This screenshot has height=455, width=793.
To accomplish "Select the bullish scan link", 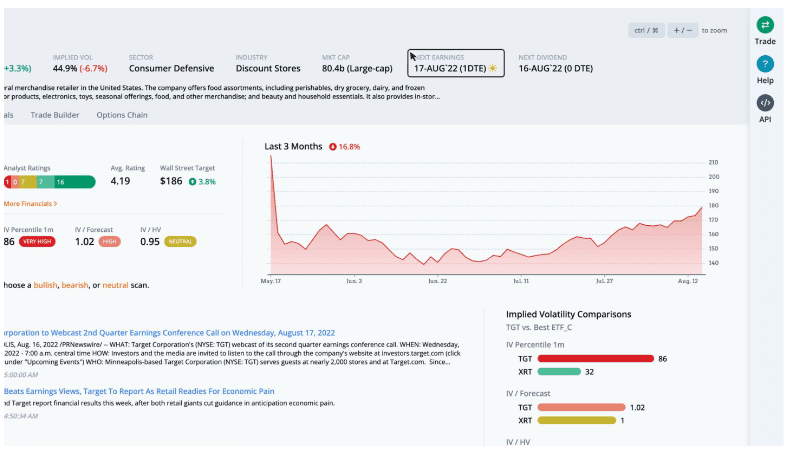I will 46,285.
